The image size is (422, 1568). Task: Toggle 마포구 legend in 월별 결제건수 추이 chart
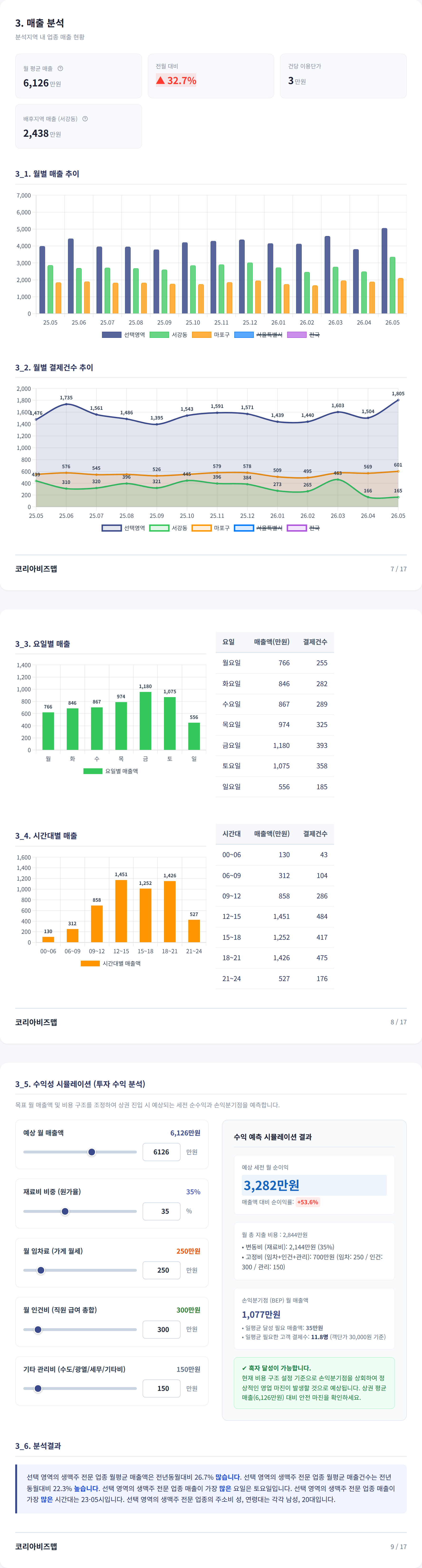pos(211,528)
